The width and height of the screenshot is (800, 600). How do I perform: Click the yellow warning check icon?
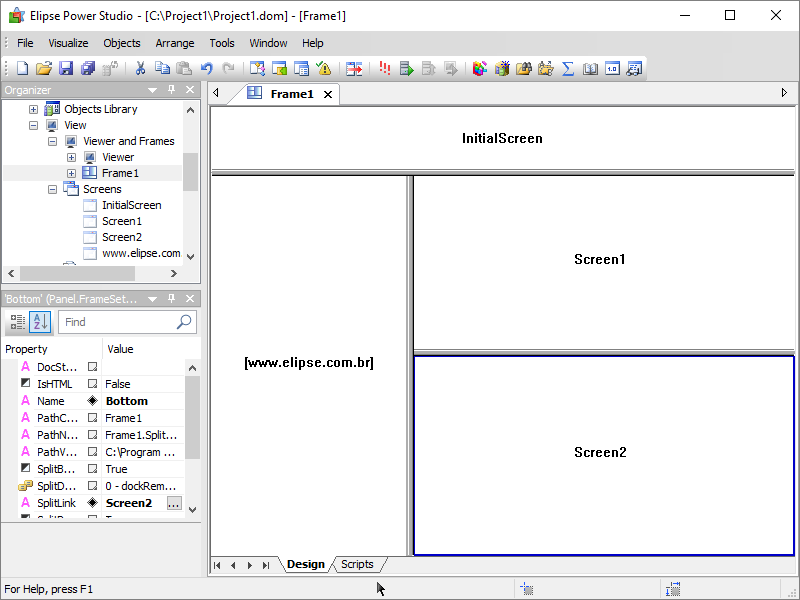pyautogui.click(x=323, y=69)
